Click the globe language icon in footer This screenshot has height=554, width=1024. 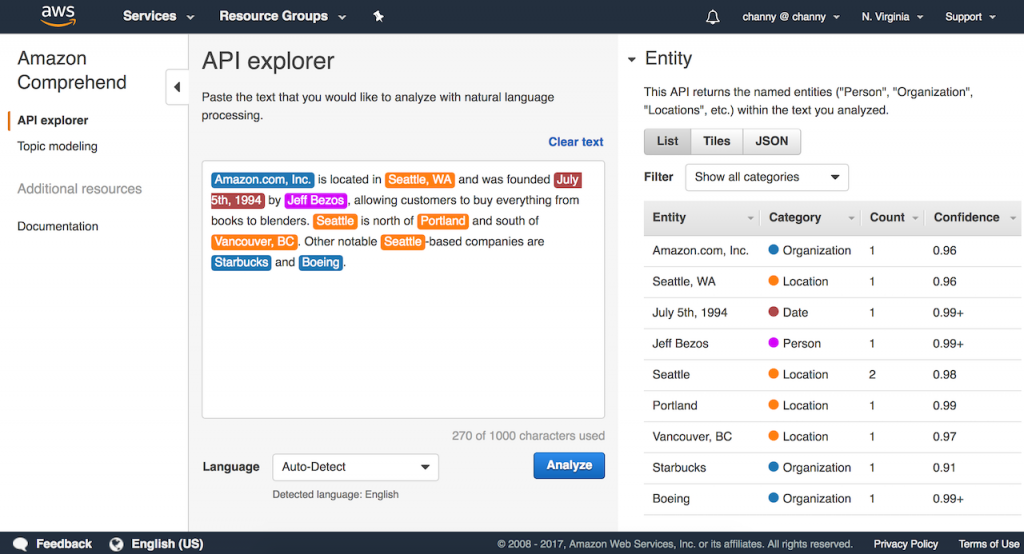[x=116, y=544]
